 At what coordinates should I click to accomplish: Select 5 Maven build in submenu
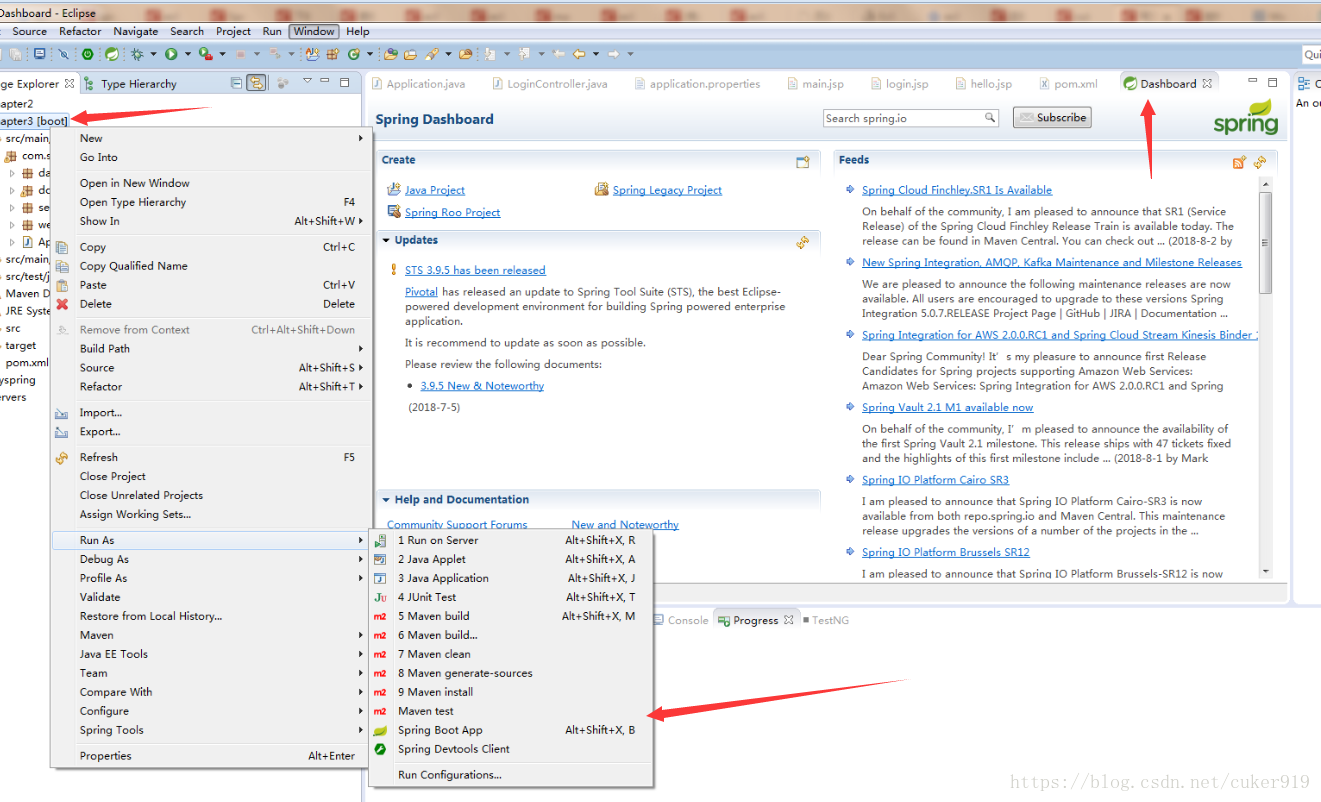point(510,616)
